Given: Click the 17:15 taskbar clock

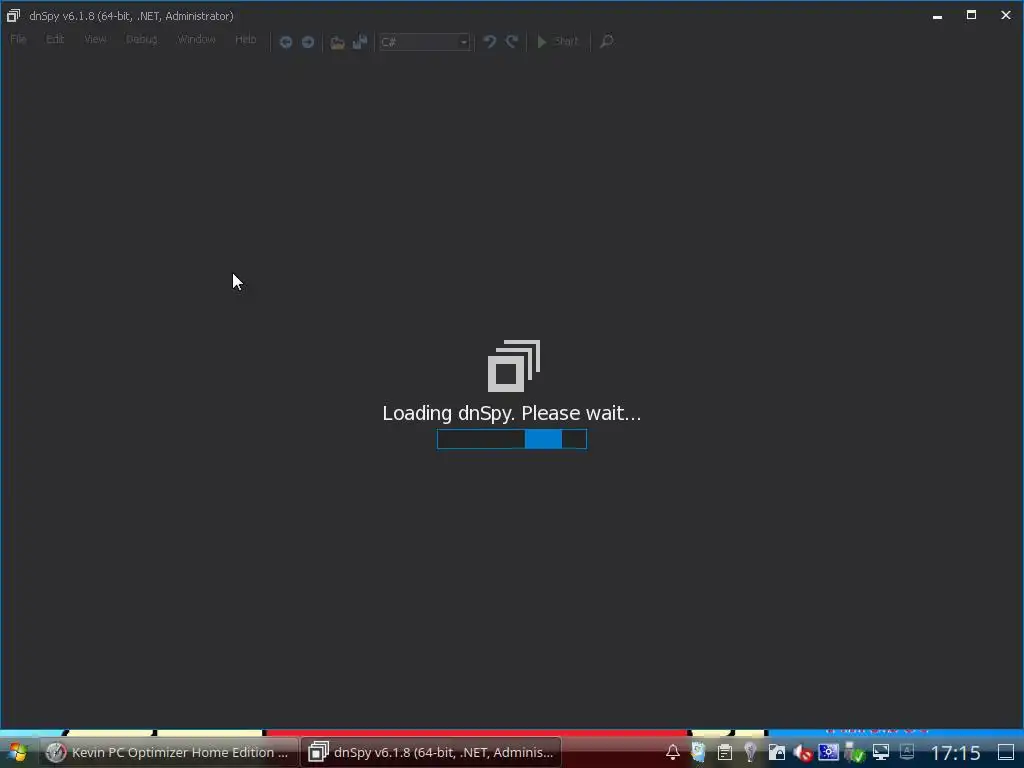Looking at the screenshot, I should [955, 753].
